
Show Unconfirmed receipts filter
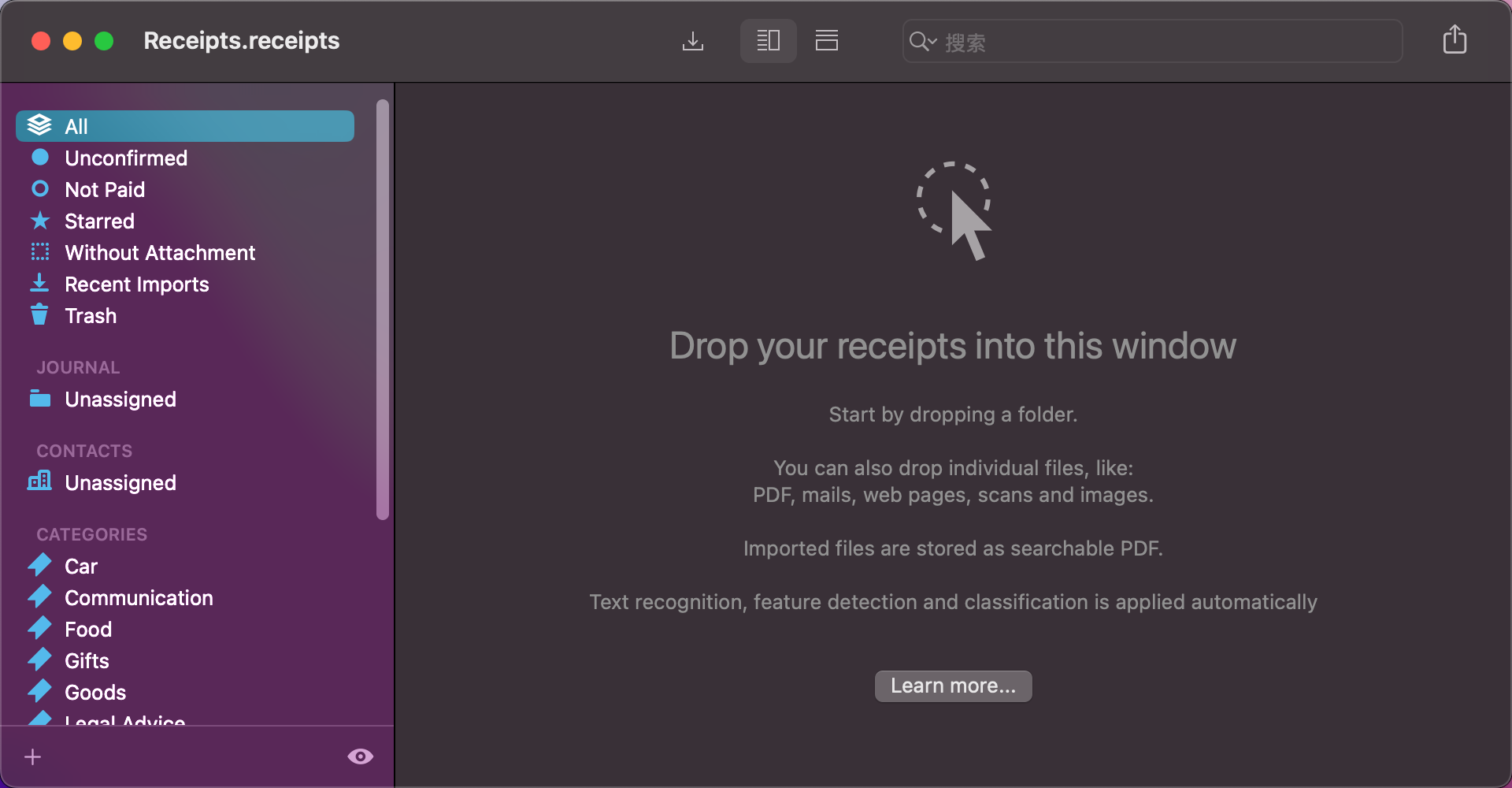point(126,158)
